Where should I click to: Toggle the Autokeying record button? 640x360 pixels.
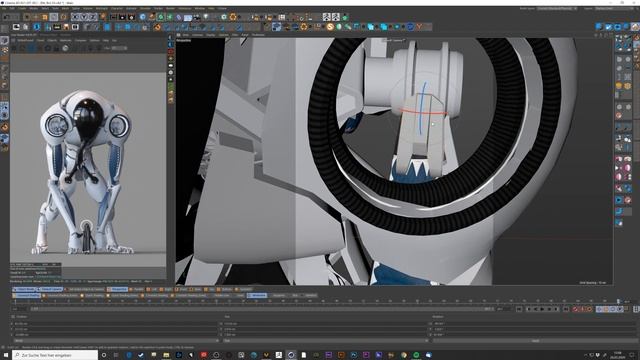click(582, 309)
